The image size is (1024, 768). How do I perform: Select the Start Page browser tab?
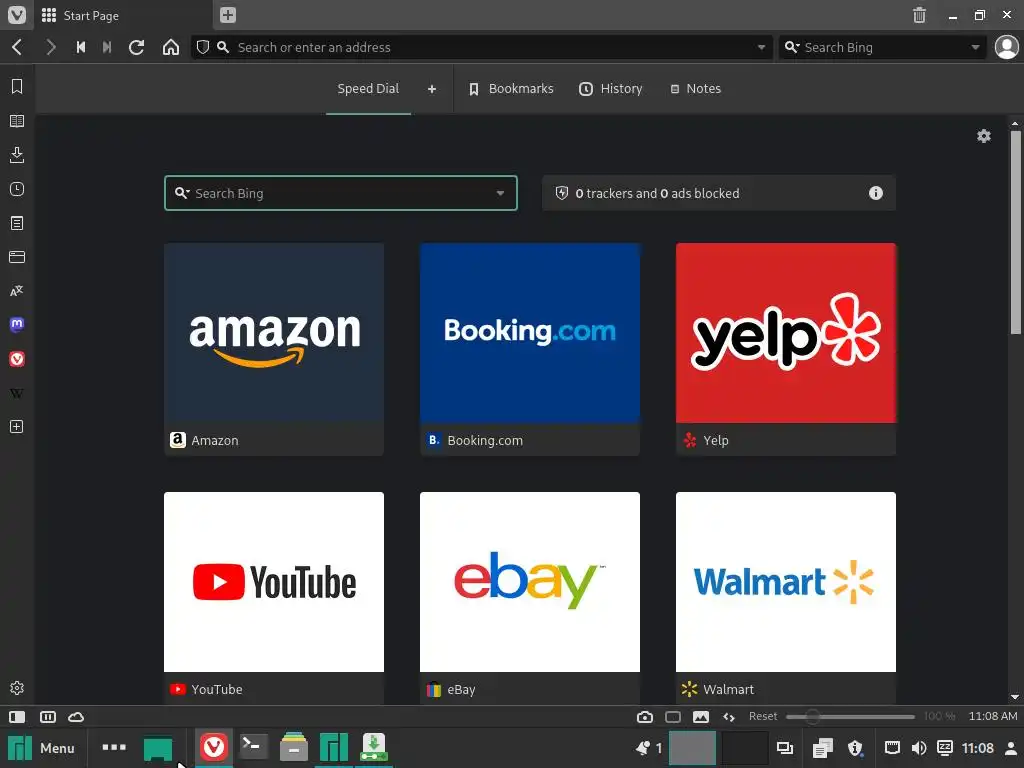point(121,15)
